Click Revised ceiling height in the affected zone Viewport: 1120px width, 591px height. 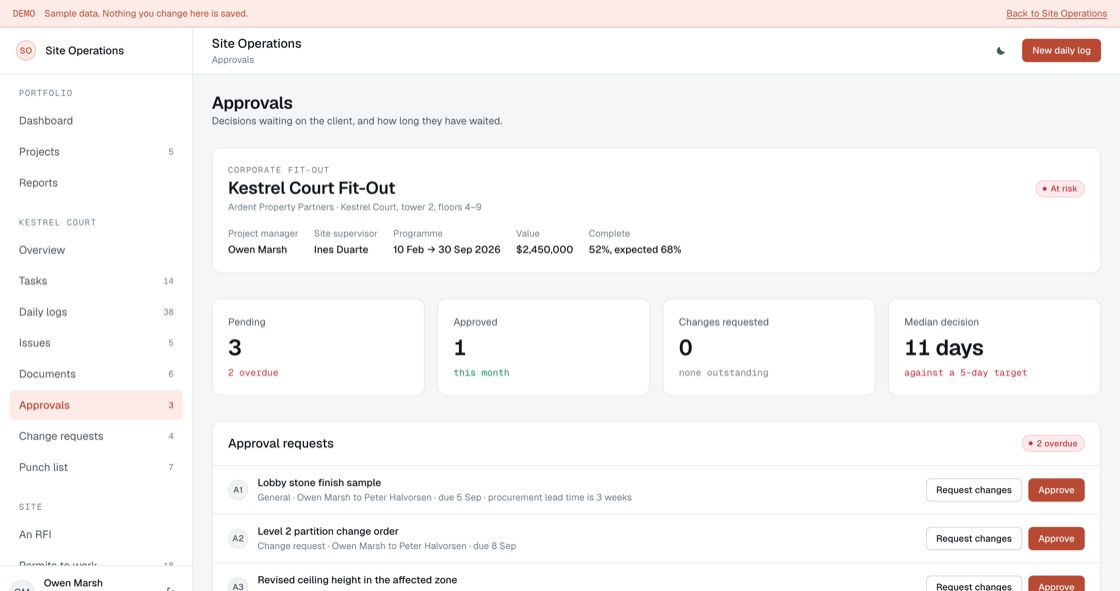point(357,580)
